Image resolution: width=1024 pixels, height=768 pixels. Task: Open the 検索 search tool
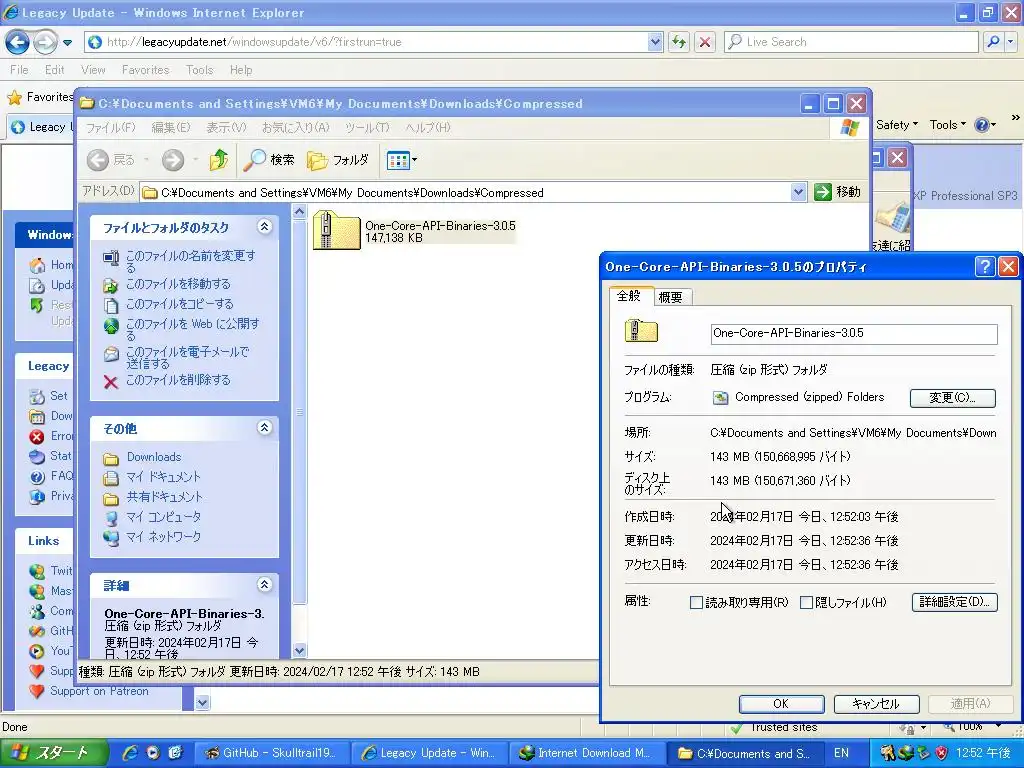(269, 160)
